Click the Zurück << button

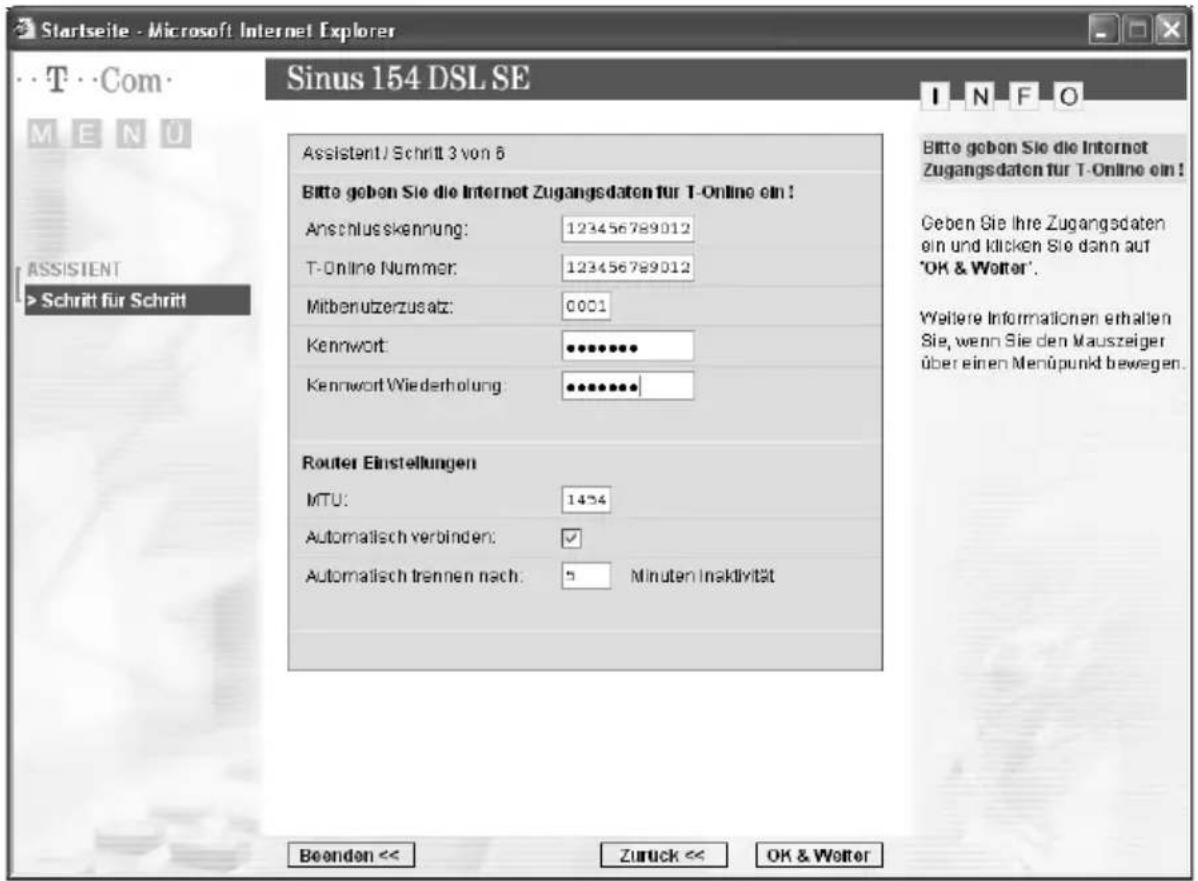coord(663,855)
